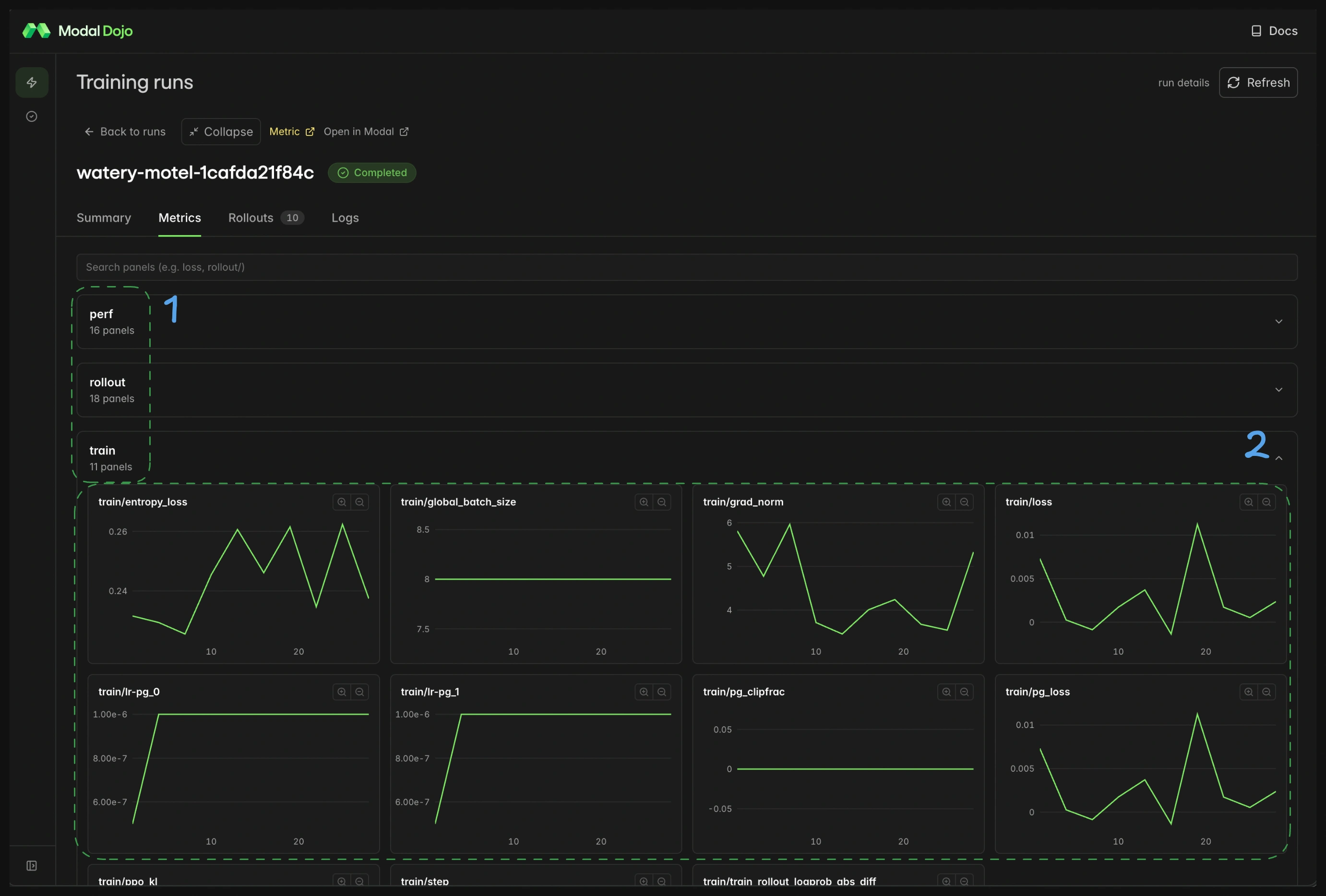
Task: Open the Docs link
Action: coord(1274,31)
